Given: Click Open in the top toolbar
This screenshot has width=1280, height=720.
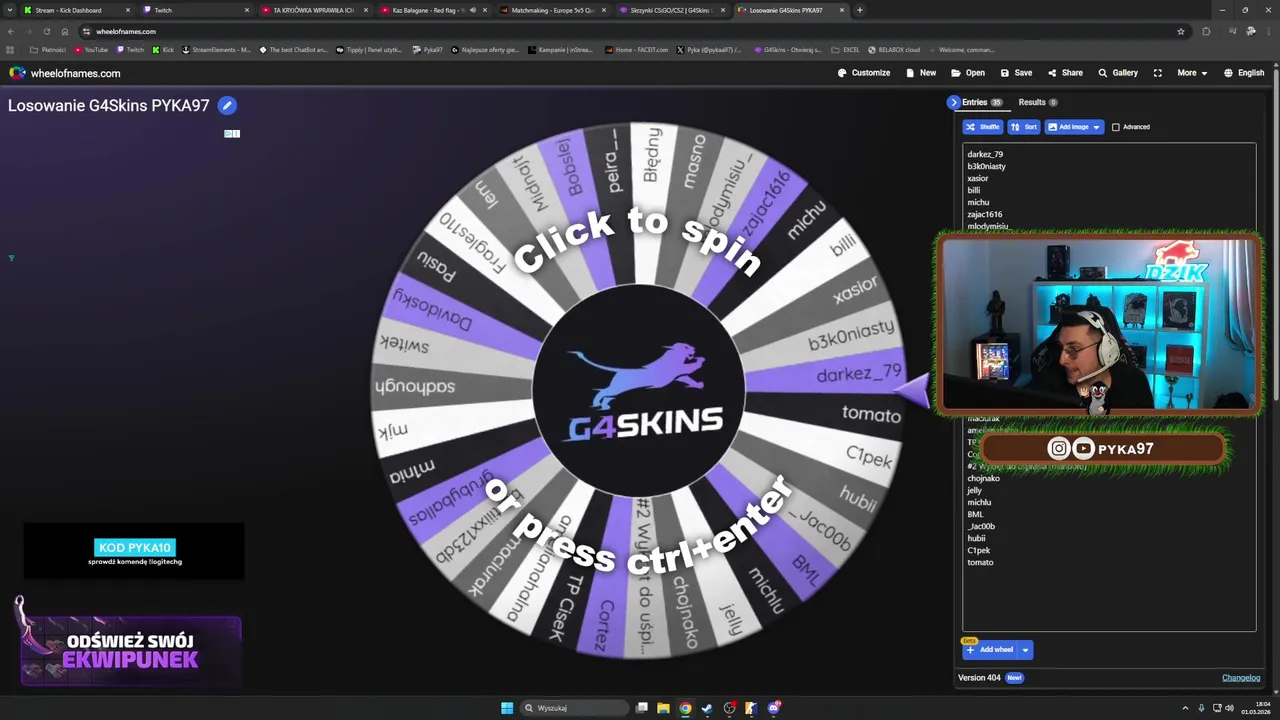Looking at the screenshot, I should coord(968,73).
